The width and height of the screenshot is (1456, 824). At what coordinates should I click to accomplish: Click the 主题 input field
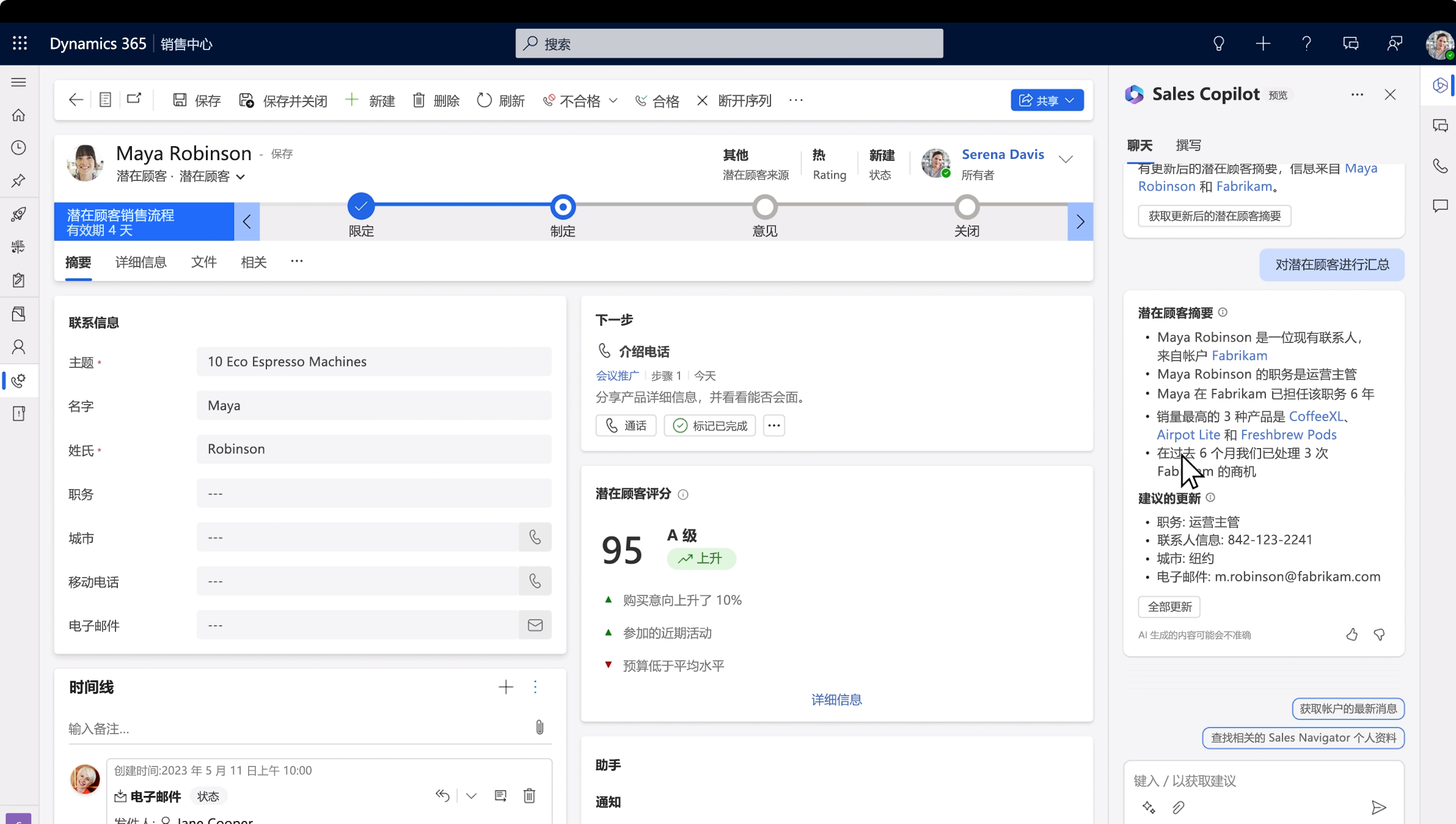point(374,361)
